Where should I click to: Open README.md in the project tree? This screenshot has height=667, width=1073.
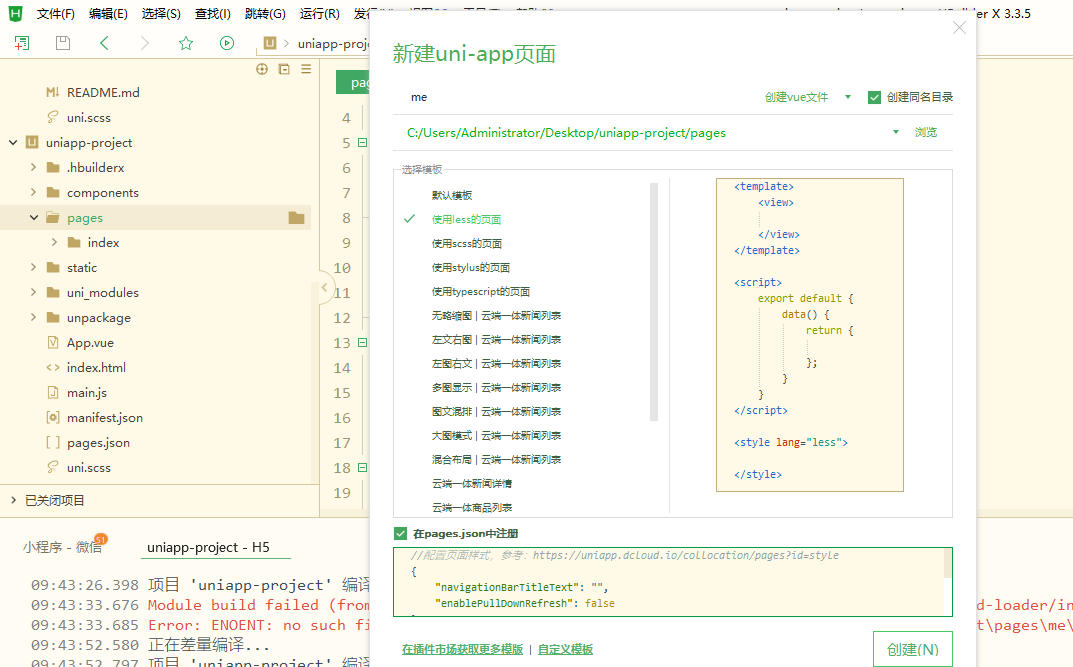(x=103, y=92)
